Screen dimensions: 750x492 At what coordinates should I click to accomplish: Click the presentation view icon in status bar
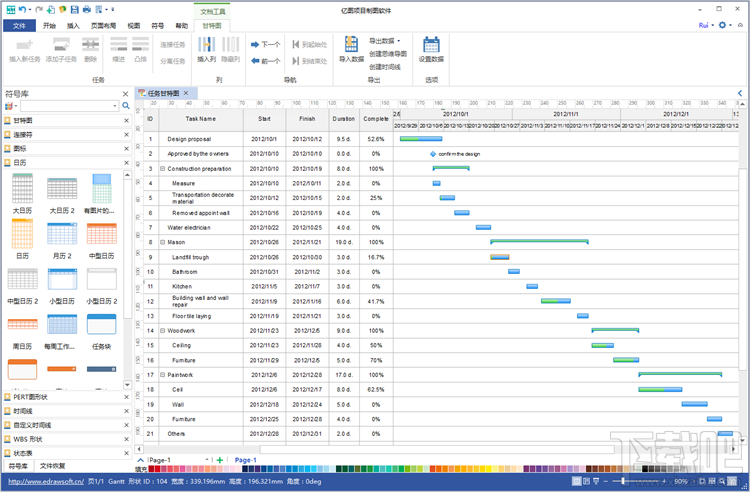(x=596, y=481)
